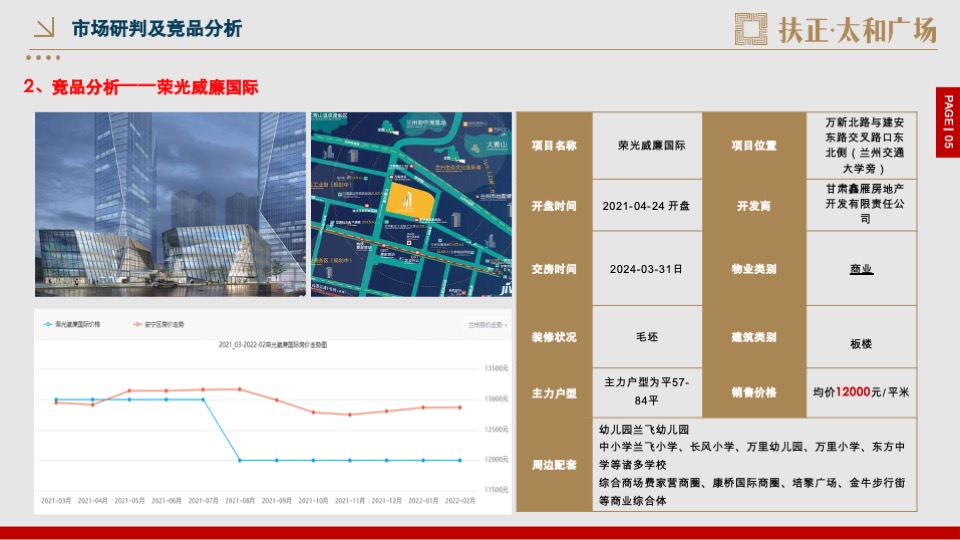This screenshot has height=540, width=960.
Task: Click the 荣光威廉国际 table cell
Action: point(647,145)
